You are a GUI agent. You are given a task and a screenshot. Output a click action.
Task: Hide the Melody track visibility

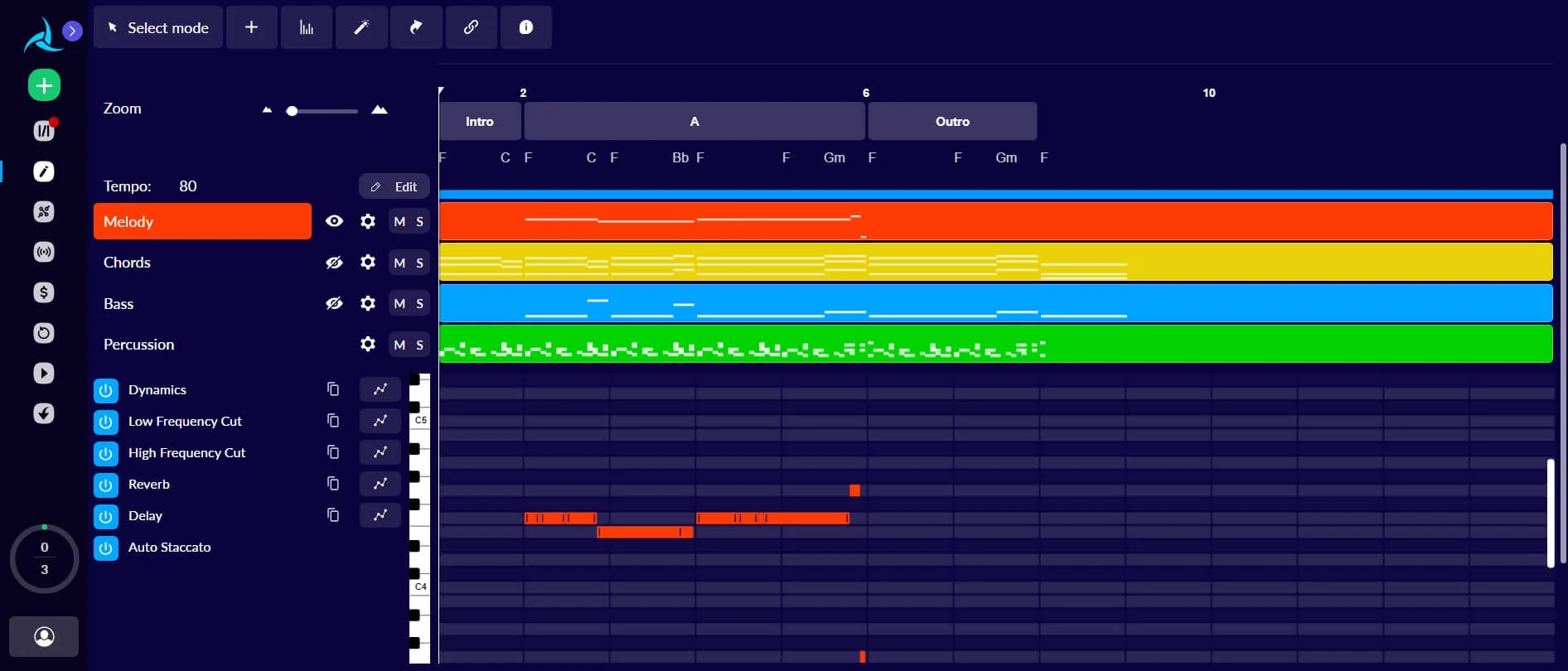click(x=334, y=221)
